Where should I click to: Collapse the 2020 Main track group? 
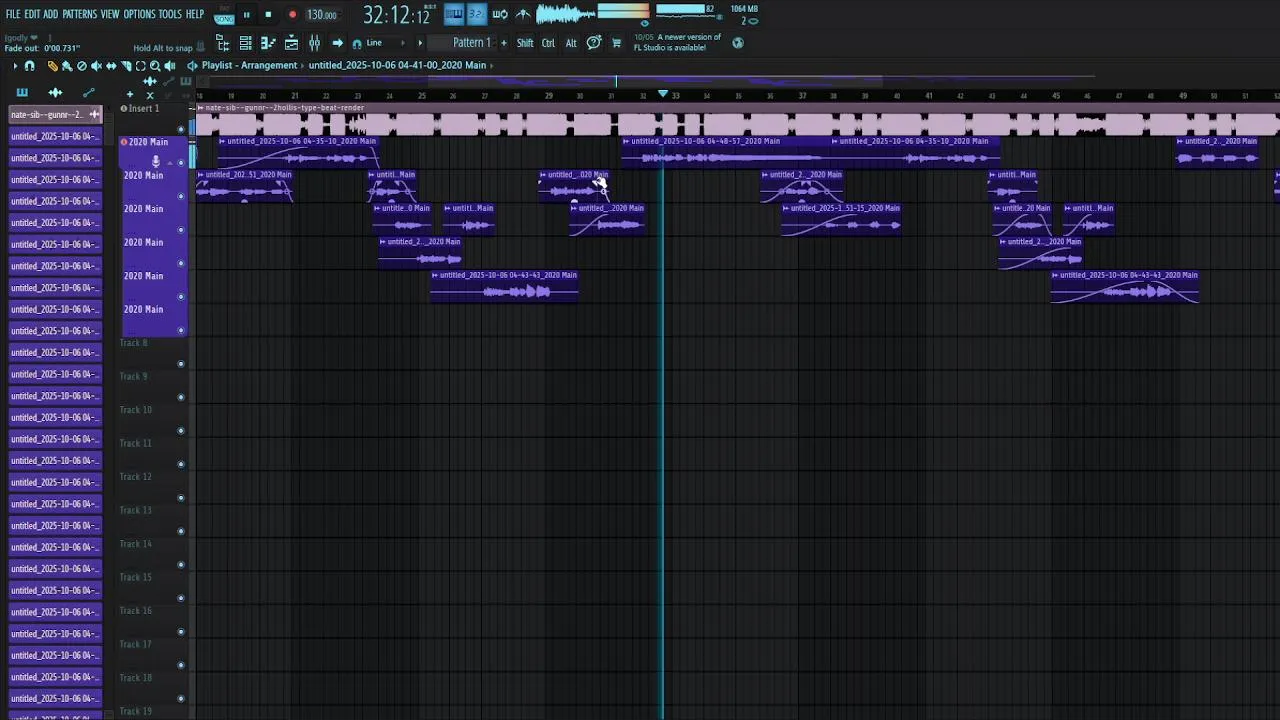[170, 163]
